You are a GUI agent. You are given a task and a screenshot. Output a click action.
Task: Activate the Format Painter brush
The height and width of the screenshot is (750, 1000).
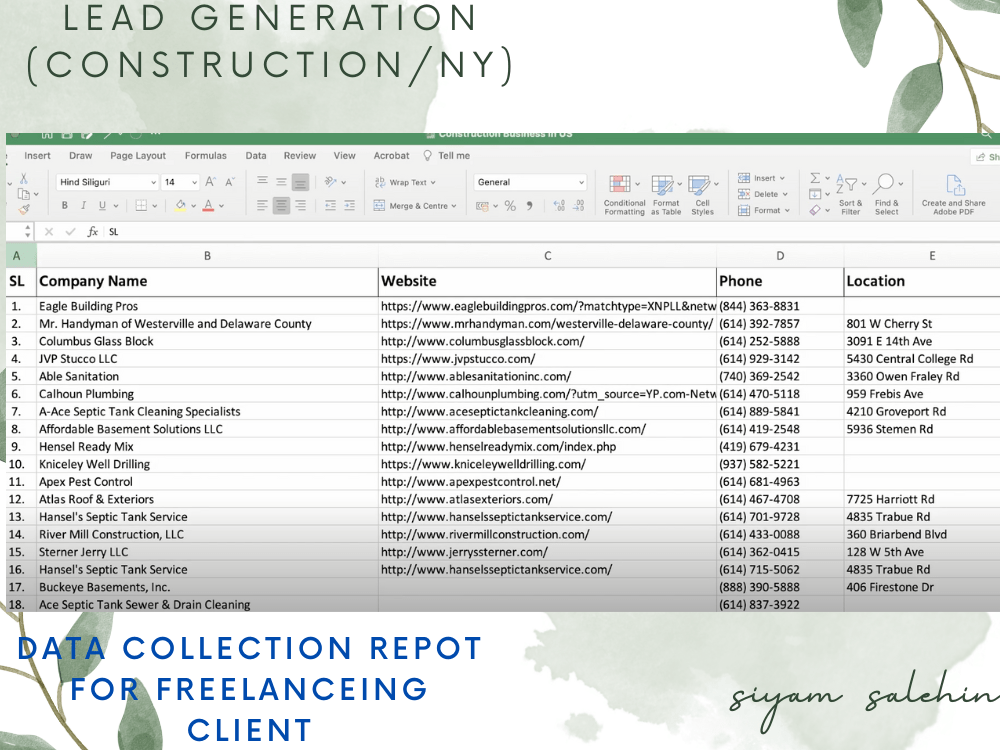(x=24, y=209)
